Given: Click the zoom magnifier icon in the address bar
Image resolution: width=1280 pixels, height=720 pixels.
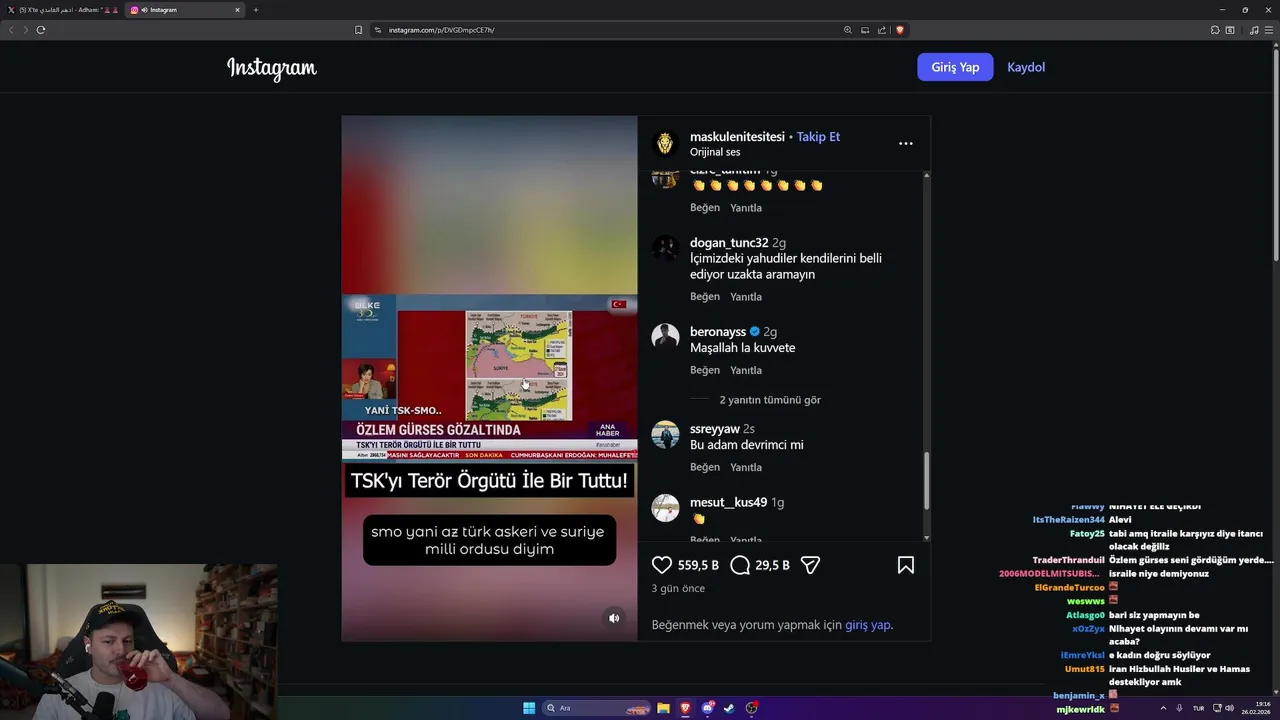Looking at the screenshot, I should (848, 30).
